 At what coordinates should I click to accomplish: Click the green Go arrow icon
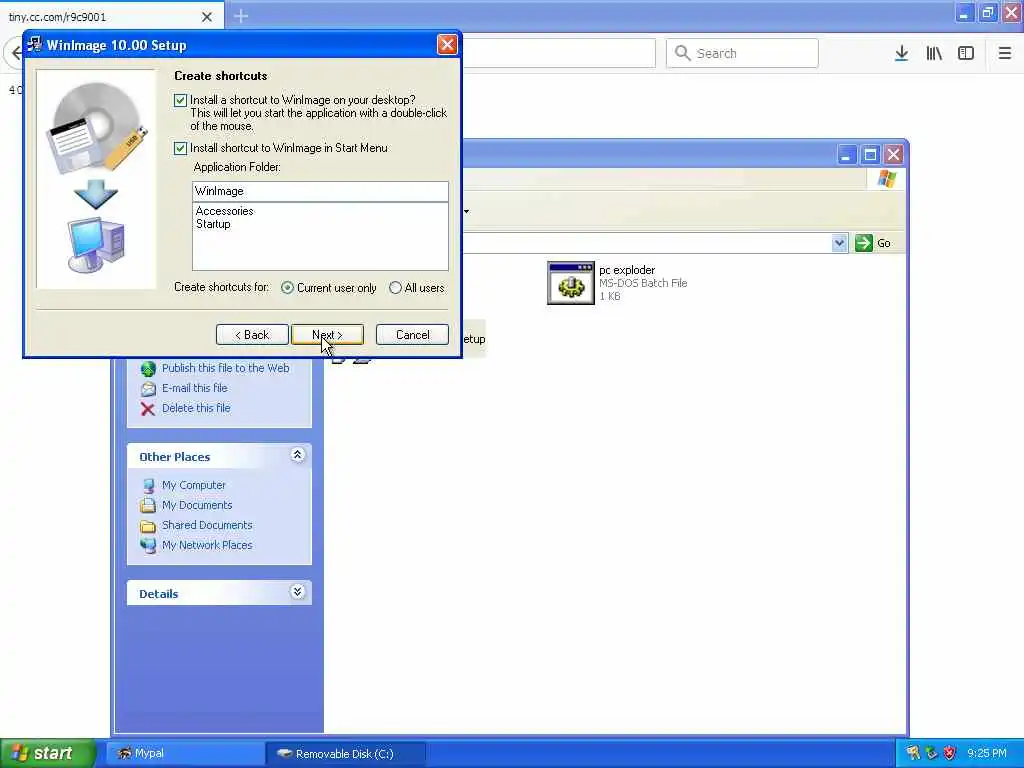tap(863, 243)
